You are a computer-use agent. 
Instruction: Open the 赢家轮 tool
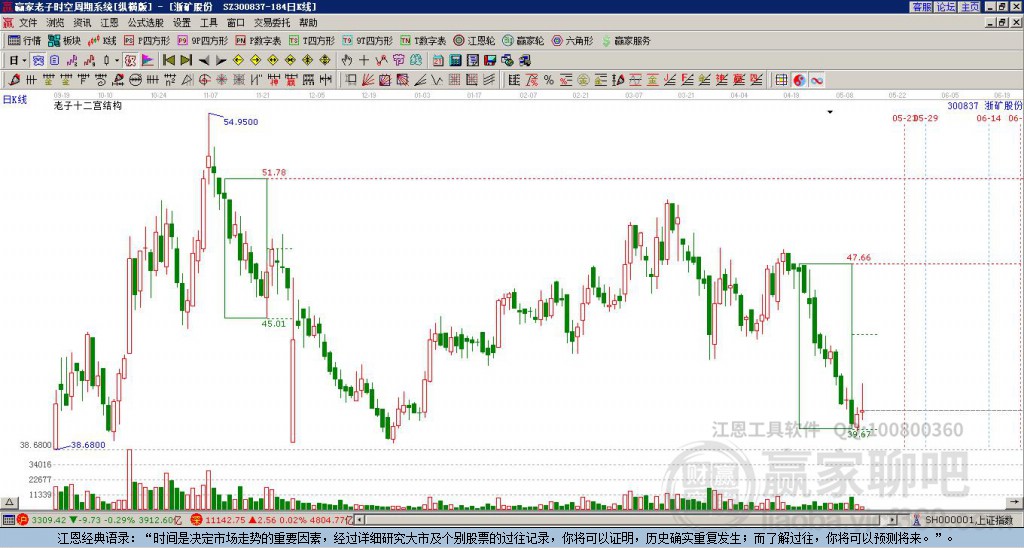[524, 40]
